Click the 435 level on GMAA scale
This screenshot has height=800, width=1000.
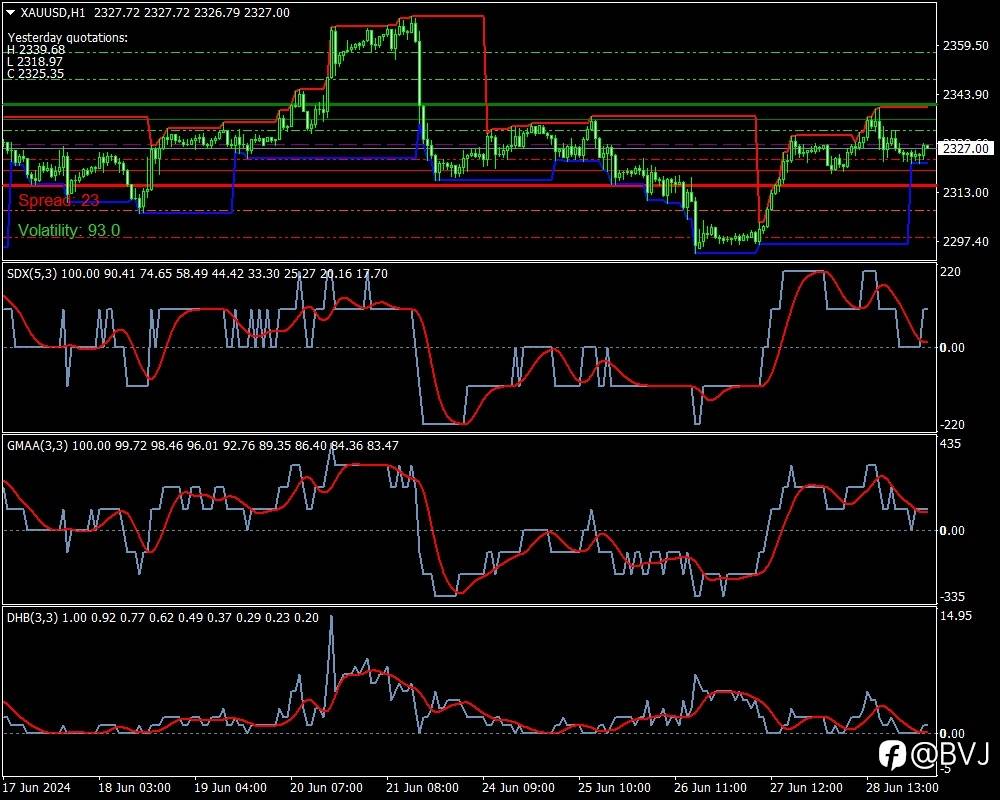pyautogui.click(x=951, y=444)
